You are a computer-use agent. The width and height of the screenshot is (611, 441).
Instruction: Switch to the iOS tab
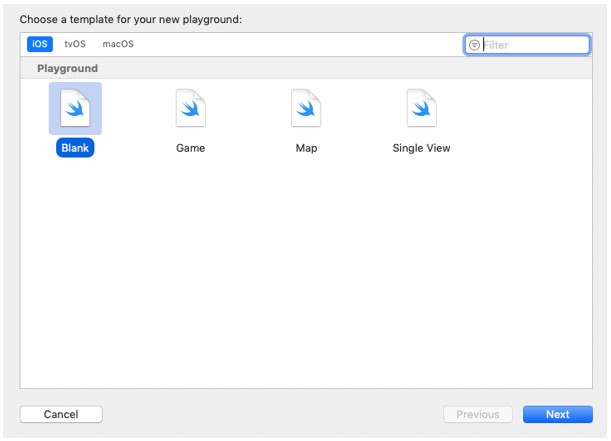40,44
